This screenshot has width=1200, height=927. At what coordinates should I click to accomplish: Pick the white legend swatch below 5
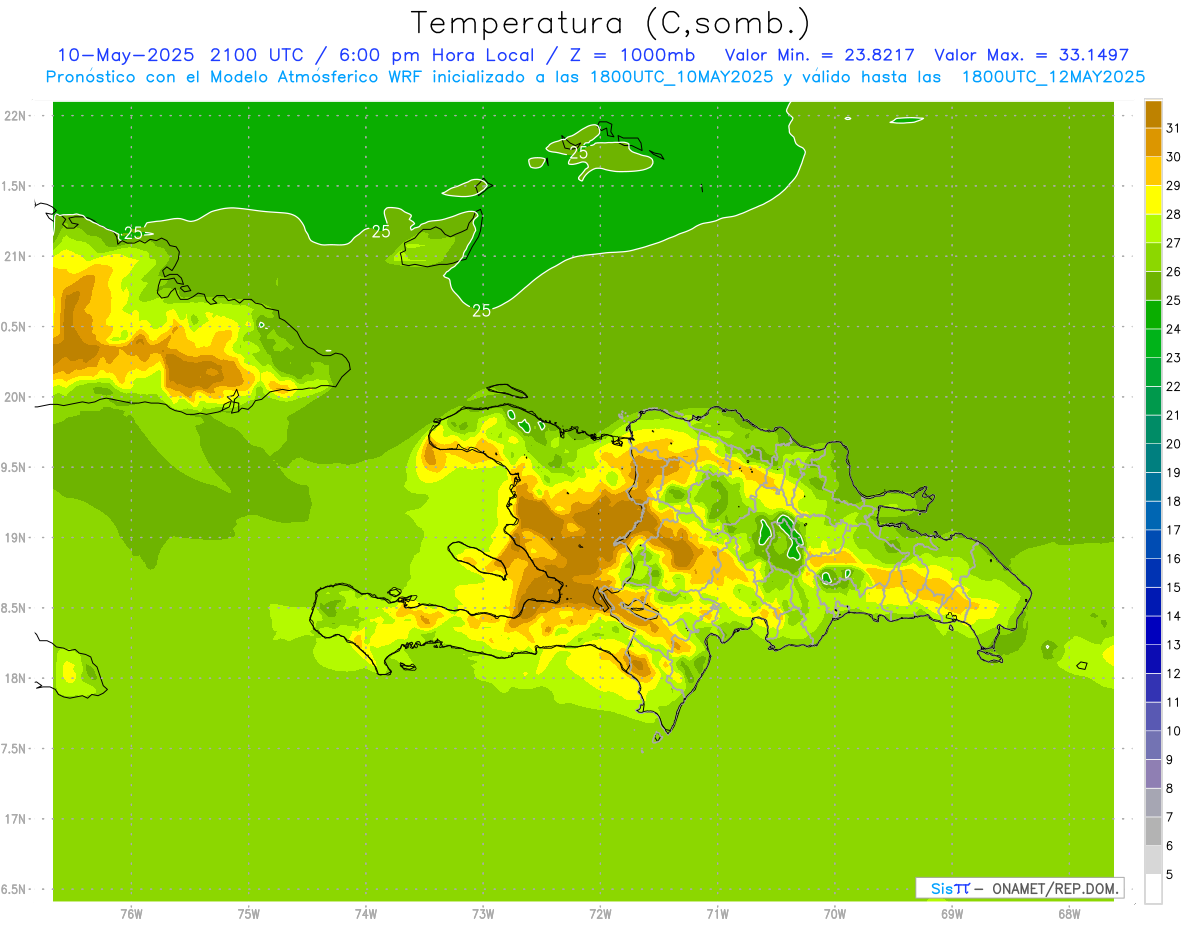click(1153, 889)
